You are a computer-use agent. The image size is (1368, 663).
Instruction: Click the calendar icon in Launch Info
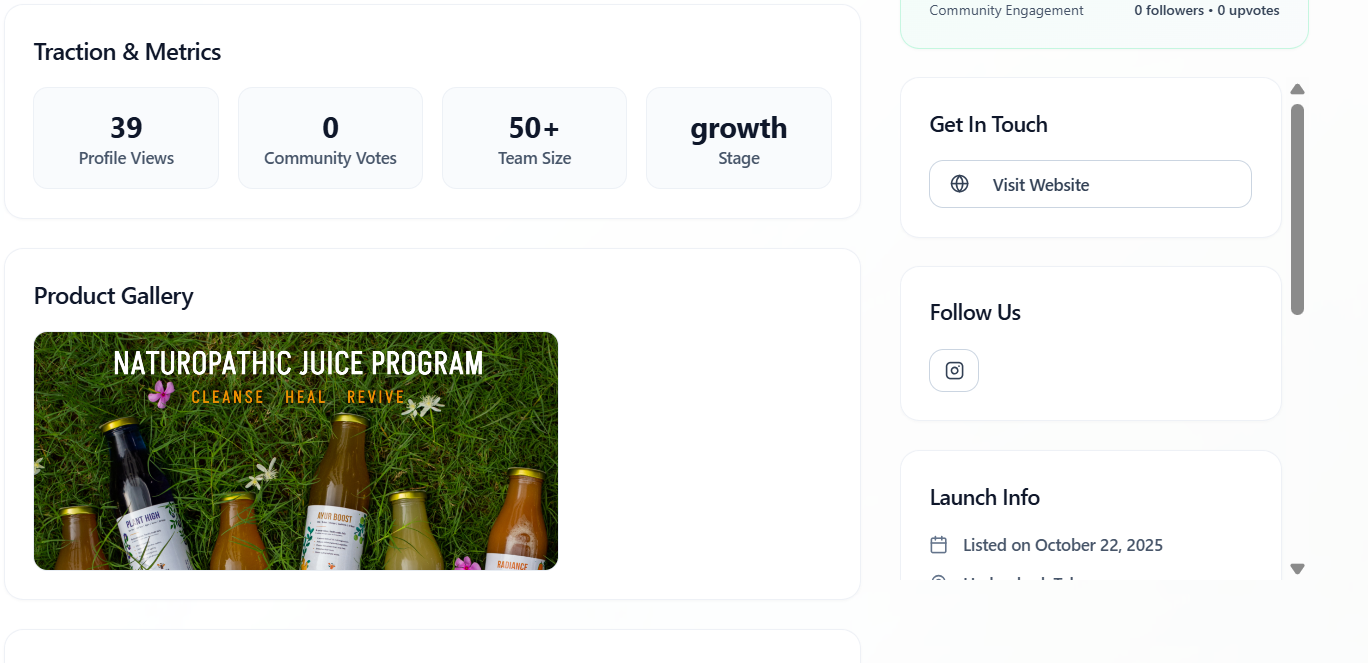tap(938, 545)
